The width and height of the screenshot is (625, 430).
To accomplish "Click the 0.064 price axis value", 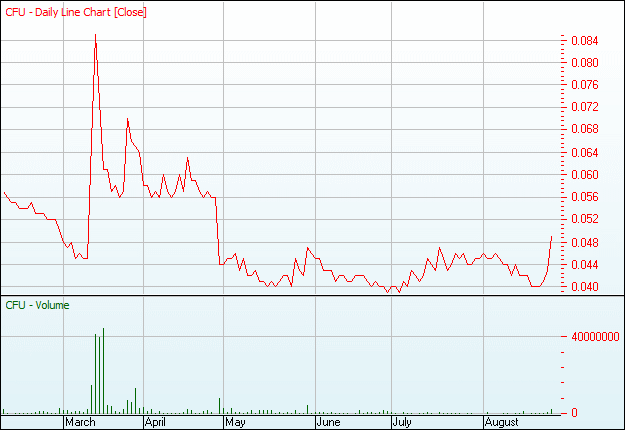I will click(x=585, y=153).
